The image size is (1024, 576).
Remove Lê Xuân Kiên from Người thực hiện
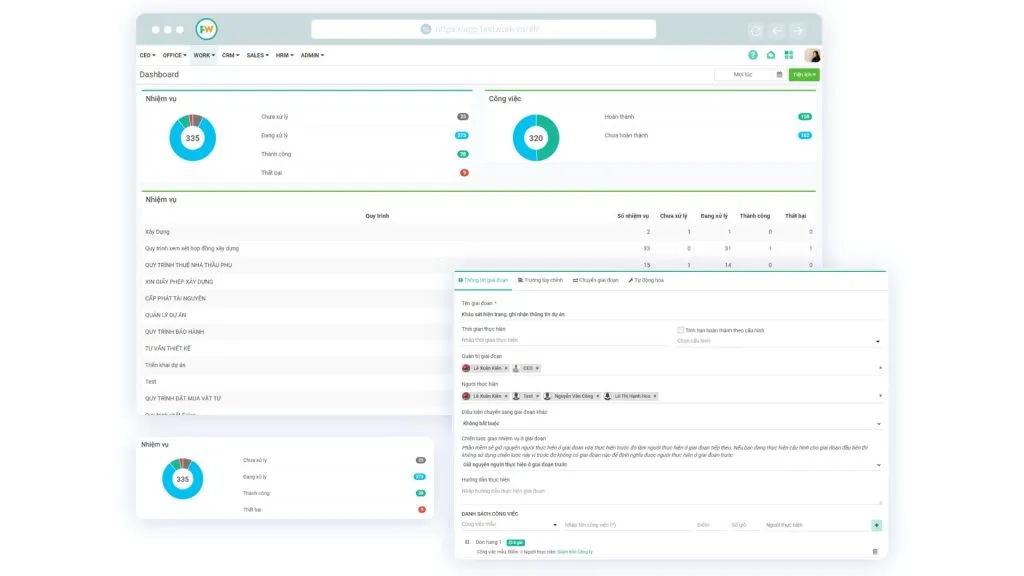506,396
